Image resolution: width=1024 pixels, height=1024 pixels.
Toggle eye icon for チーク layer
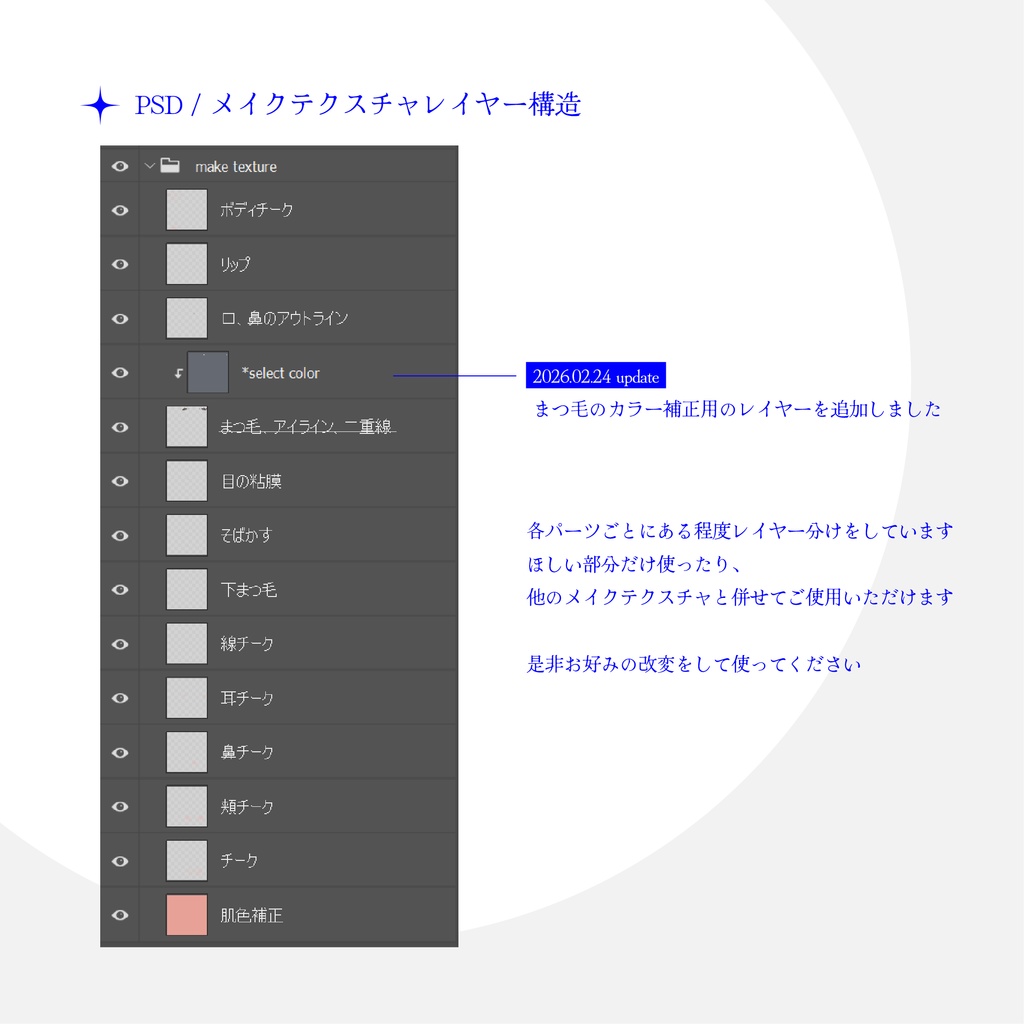(x=120, y=861)
